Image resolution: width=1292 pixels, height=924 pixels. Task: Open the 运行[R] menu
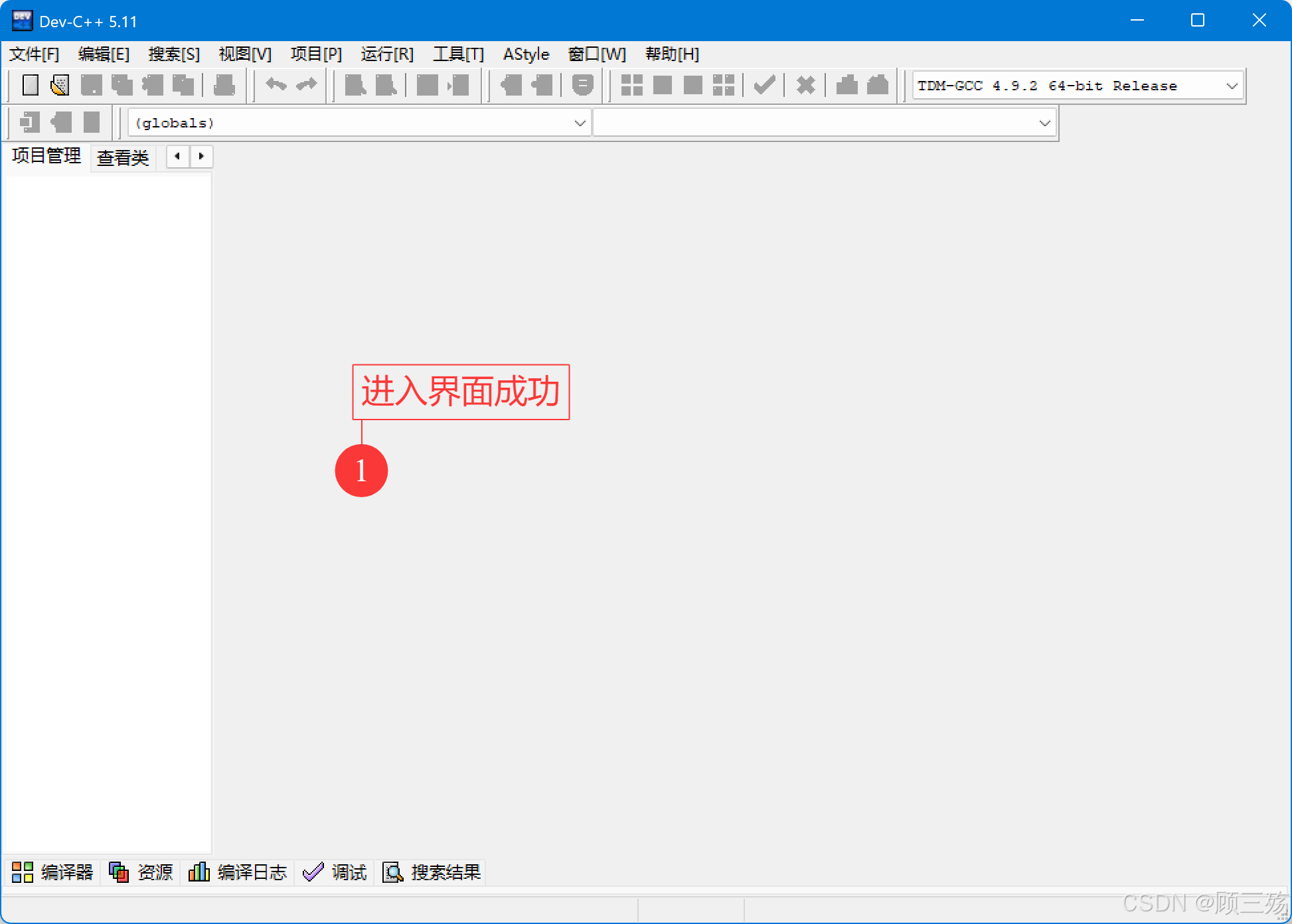click(387, 54)
